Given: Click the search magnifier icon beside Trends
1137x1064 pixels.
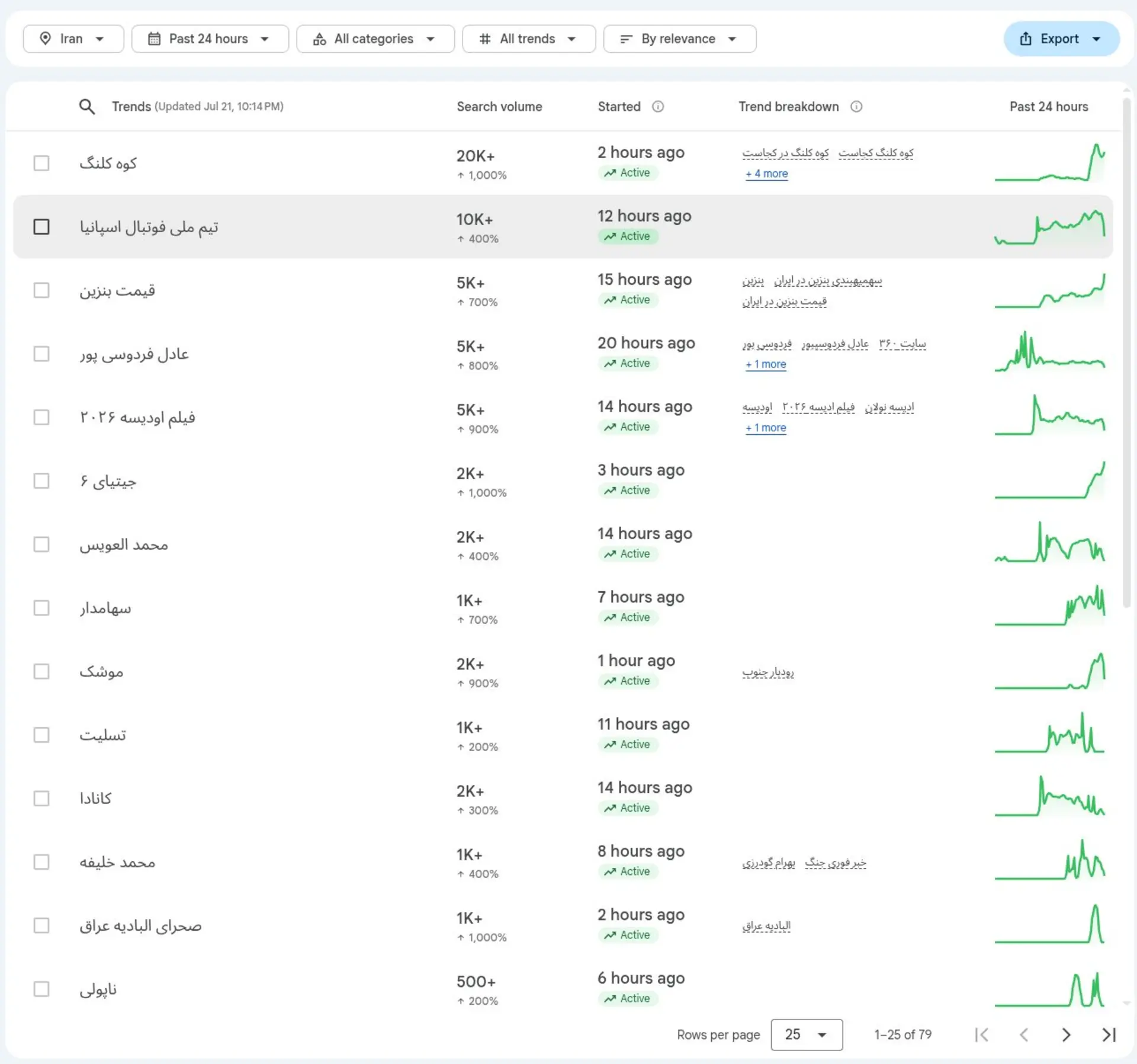Looking at the screenshot, I should coord(87,107).
